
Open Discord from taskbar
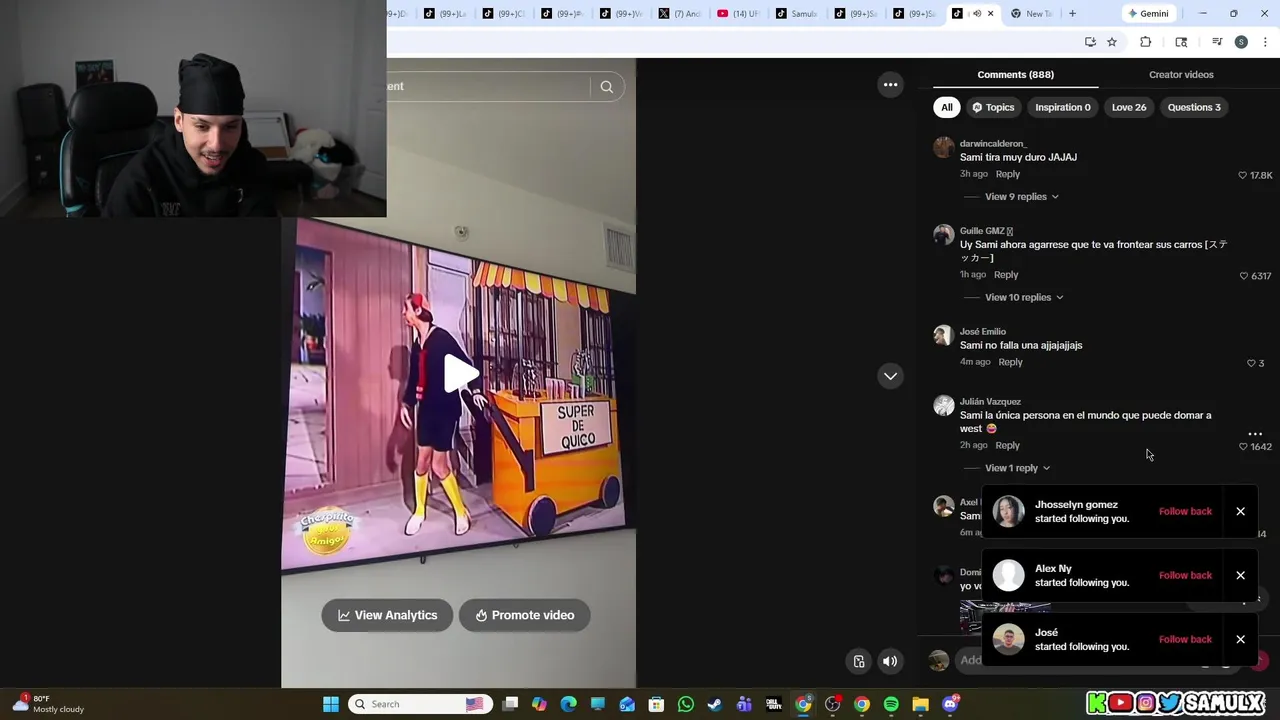tap(950, 704)
